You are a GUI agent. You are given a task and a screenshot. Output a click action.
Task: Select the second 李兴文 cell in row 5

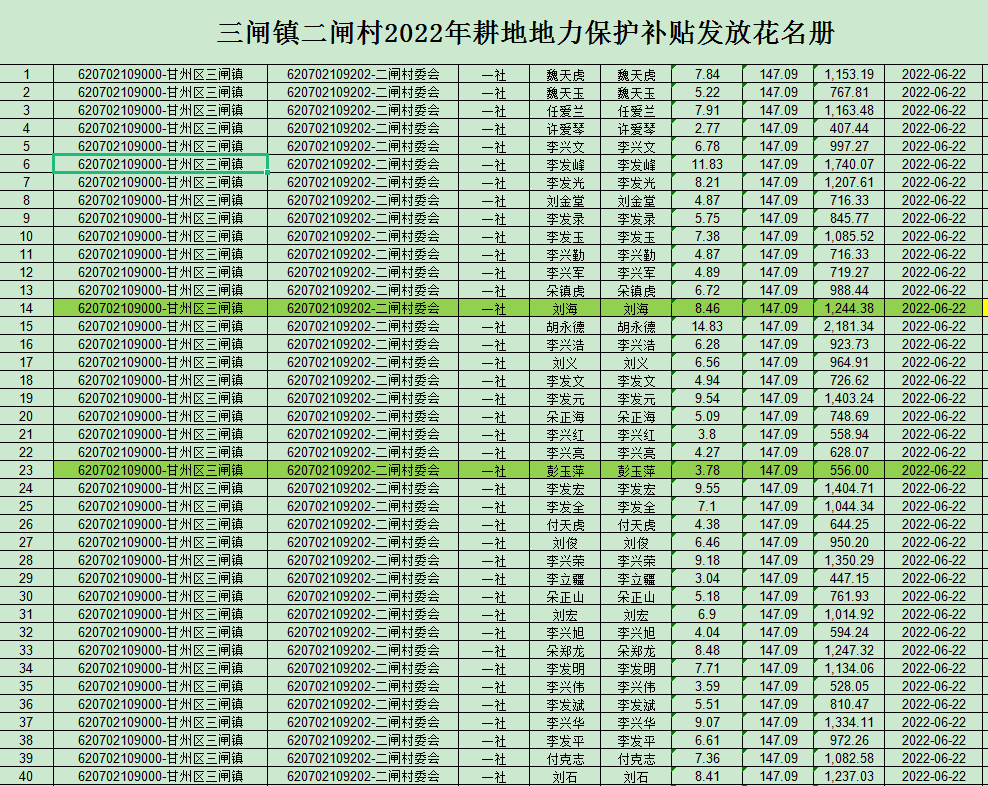coord(636,146)
